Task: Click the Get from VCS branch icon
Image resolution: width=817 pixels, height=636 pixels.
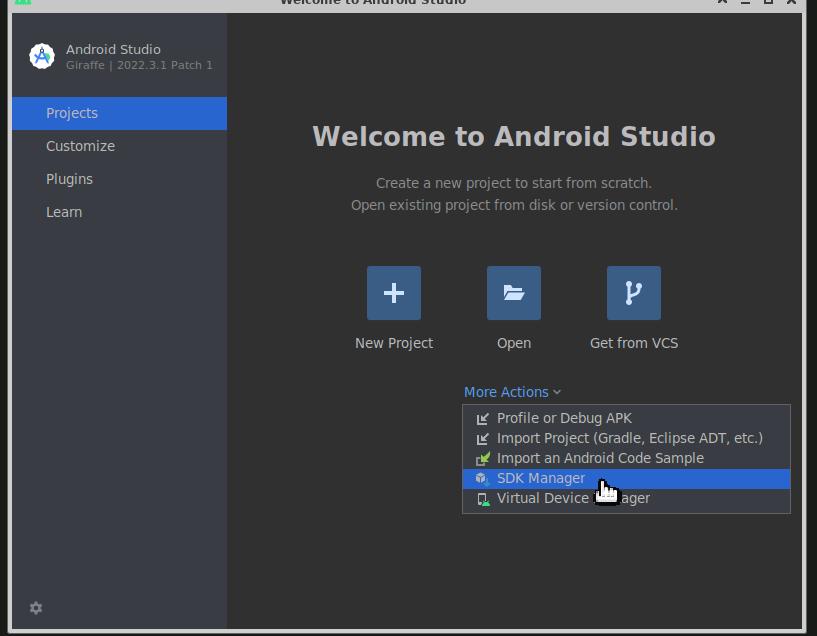Action: (x=634, y=293)
